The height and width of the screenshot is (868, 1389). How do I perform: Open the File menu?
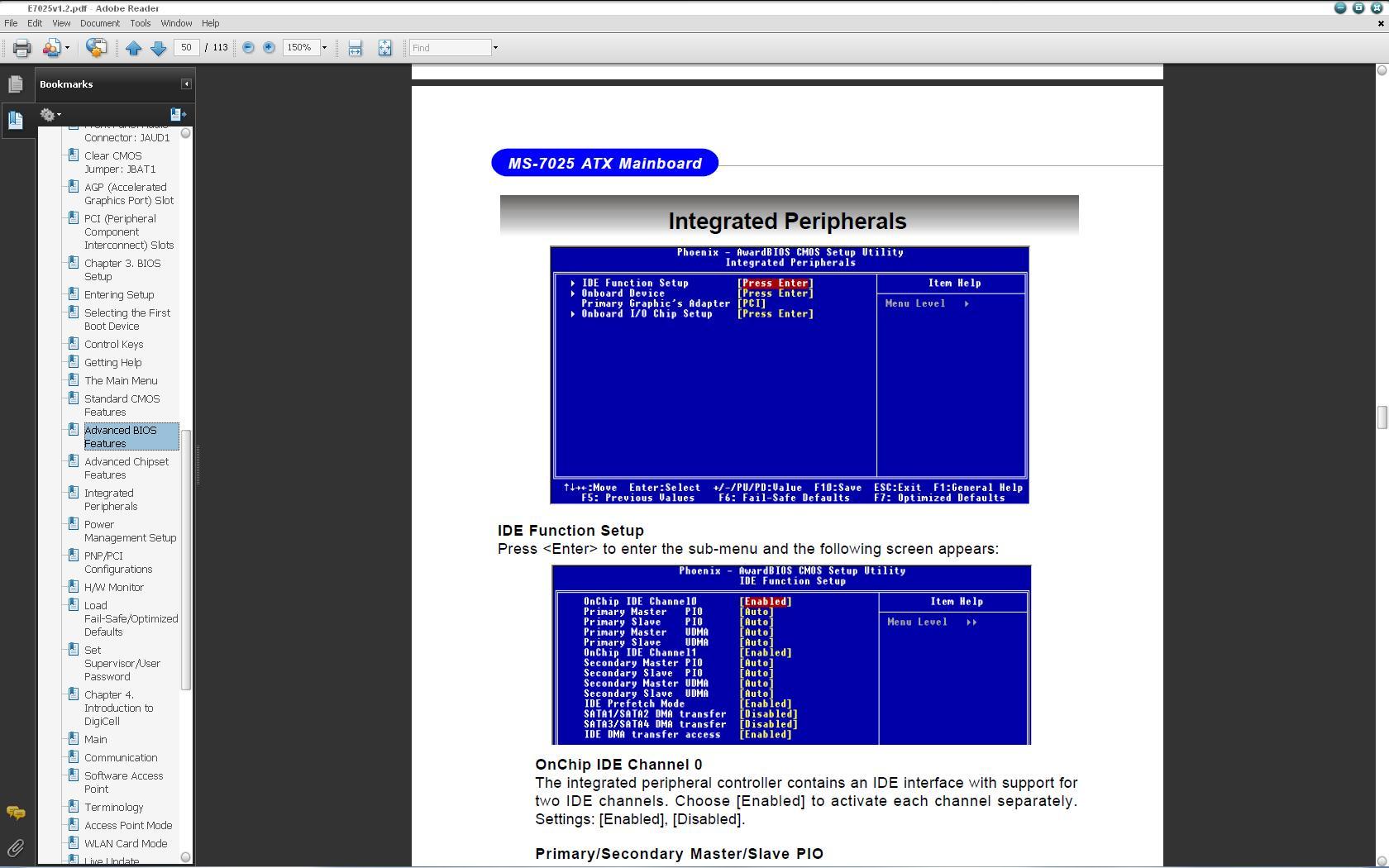coord(11,23)
